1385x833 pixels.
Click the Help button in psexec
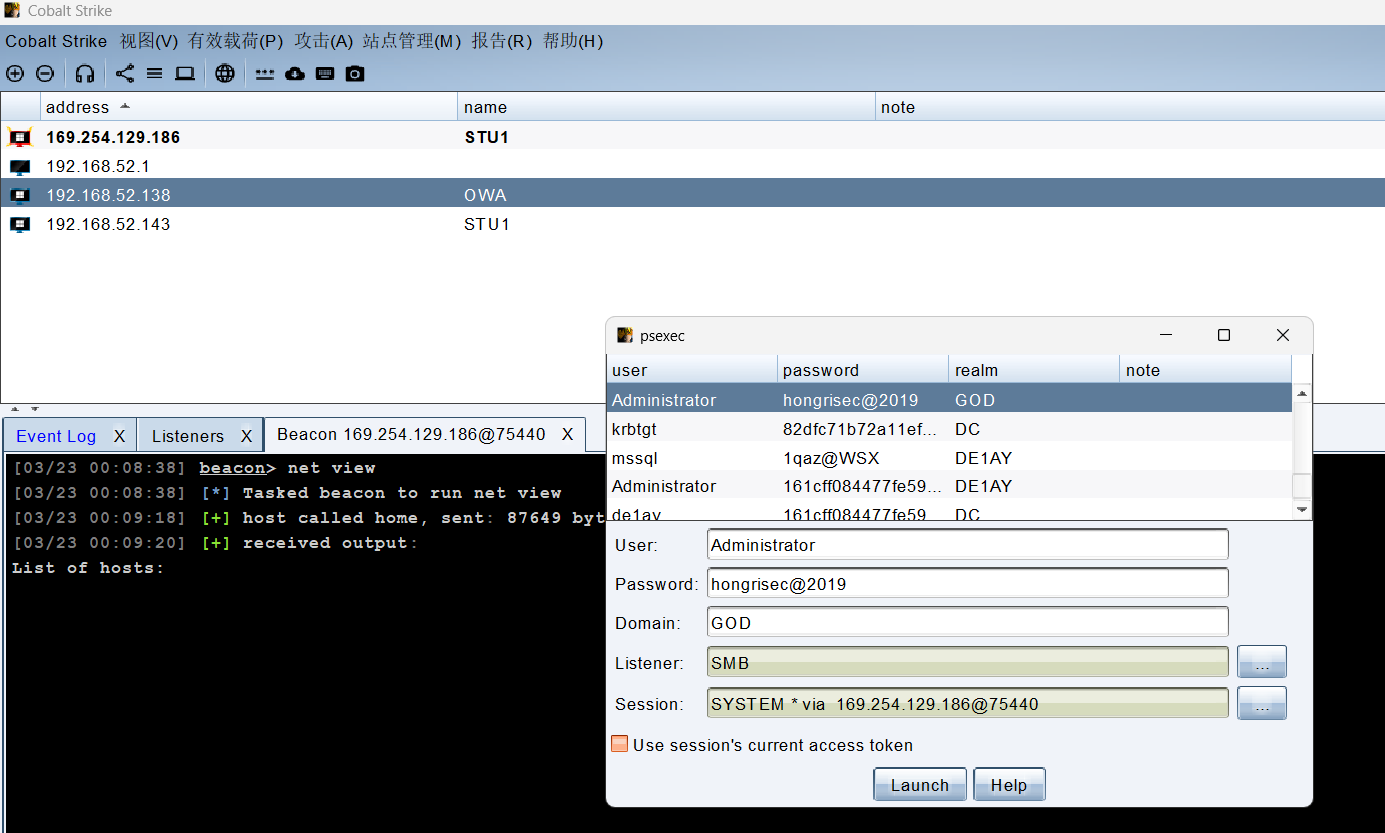point(1009,785)
